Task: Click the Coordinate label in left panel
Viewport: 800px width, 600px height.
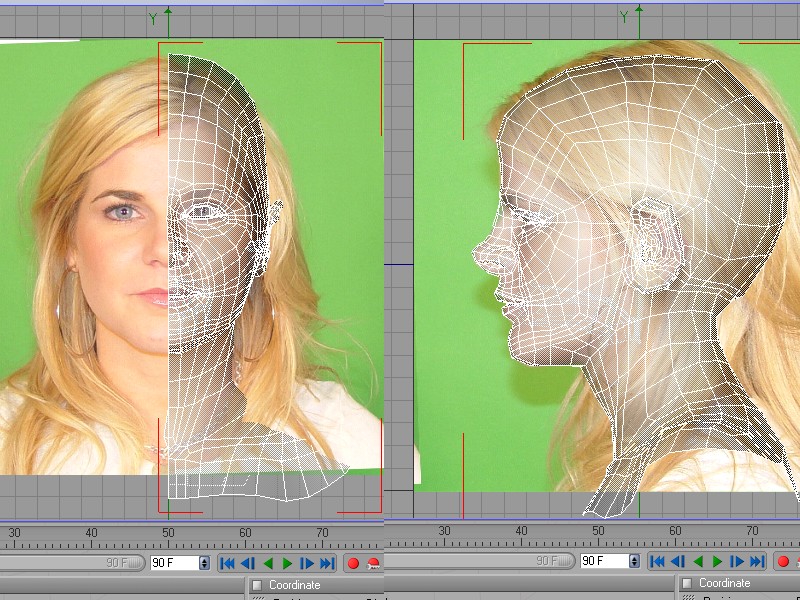Action: (295, 585)
